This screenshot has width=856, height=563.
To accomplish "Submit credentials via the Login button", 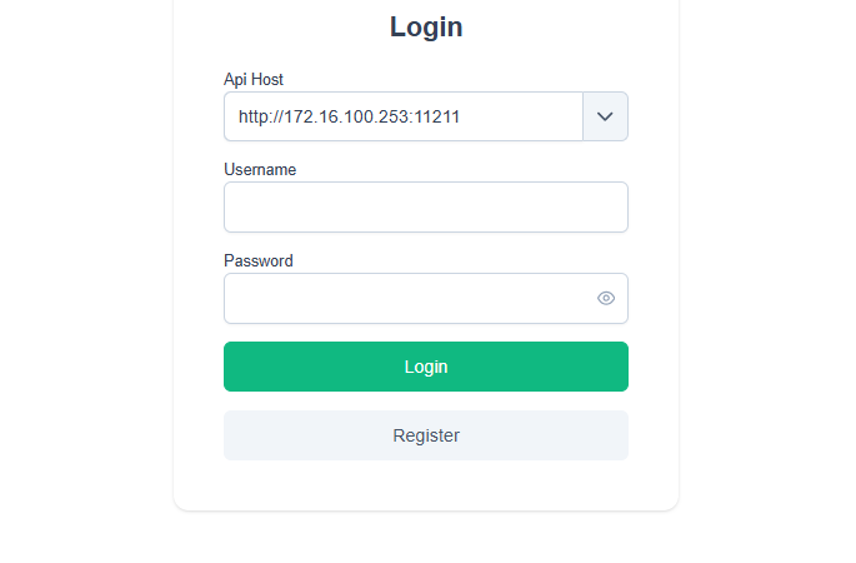I will pos(426,367).
